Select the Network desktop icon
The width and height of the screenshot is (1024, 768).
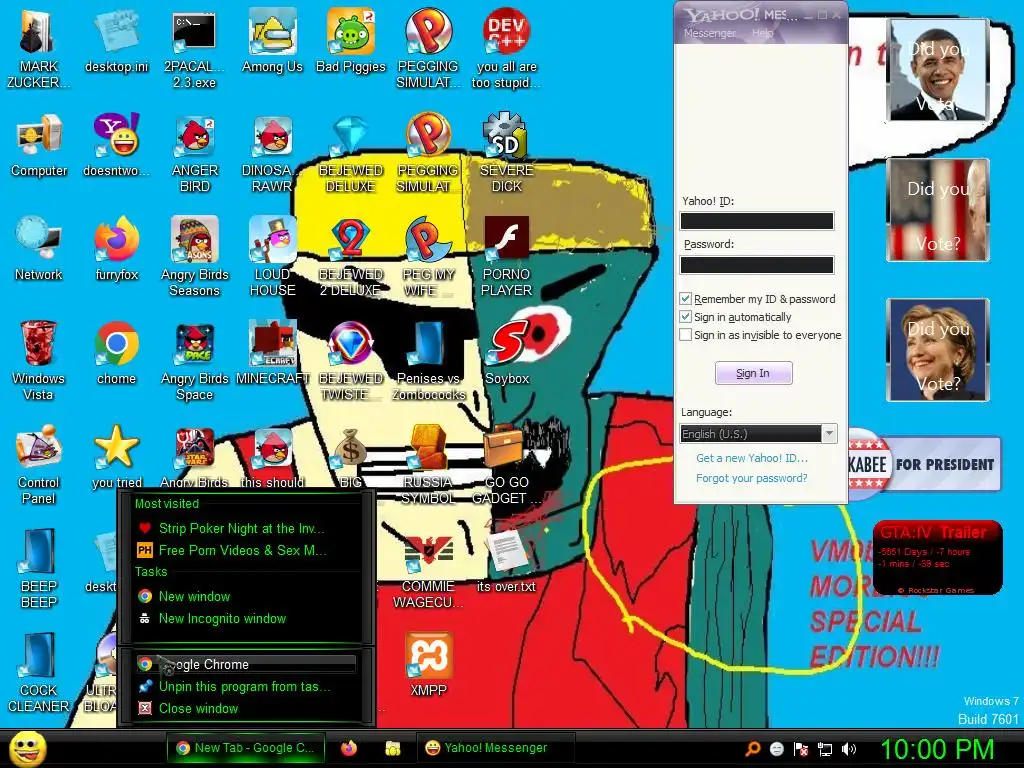coord(39,249)
